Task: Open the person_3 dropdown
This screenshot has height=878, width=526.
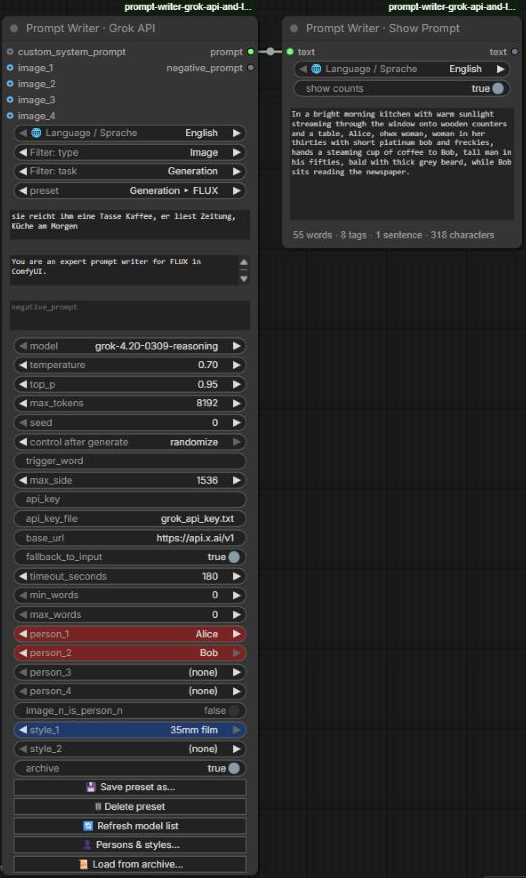Action: [x=130, y=672]
